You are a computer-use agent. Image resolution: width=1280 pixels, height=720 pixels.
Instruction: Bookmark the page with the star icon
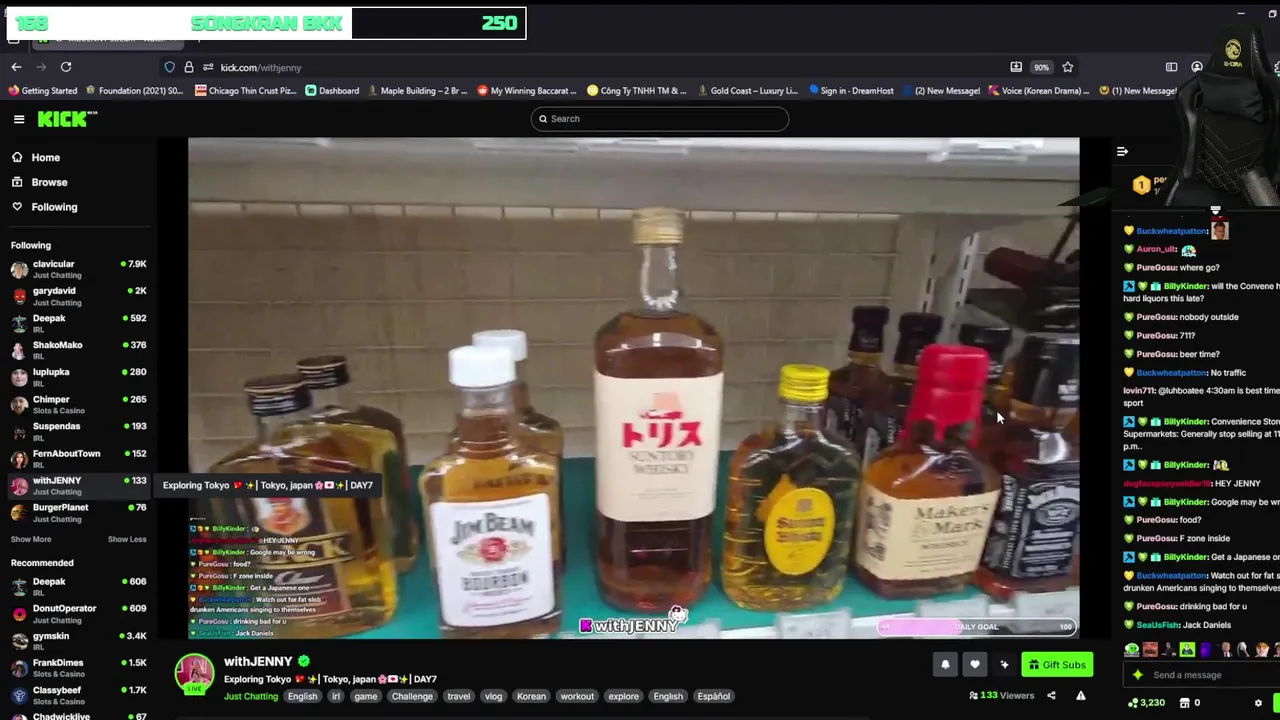[x=1068, y=67]
